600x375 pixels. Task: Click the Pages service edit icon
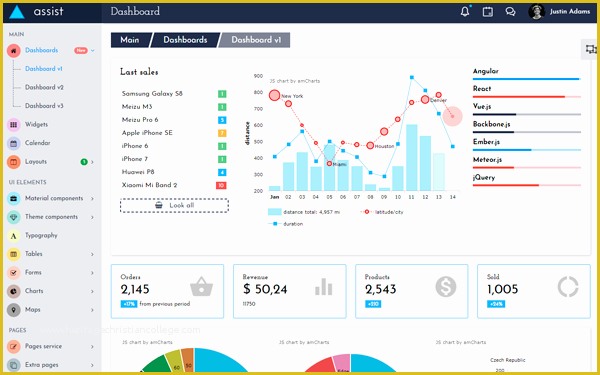13,347
